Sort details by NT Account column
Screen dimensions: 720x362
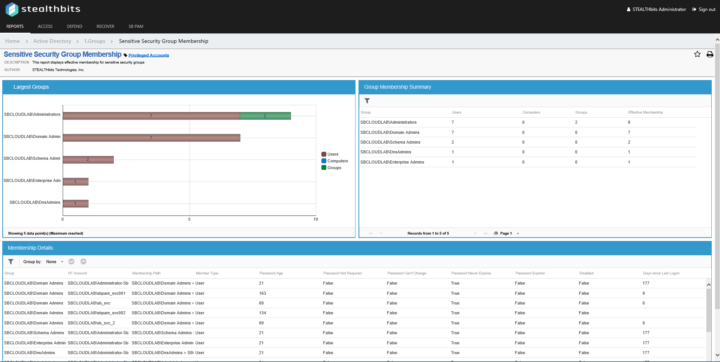point(77,273)
